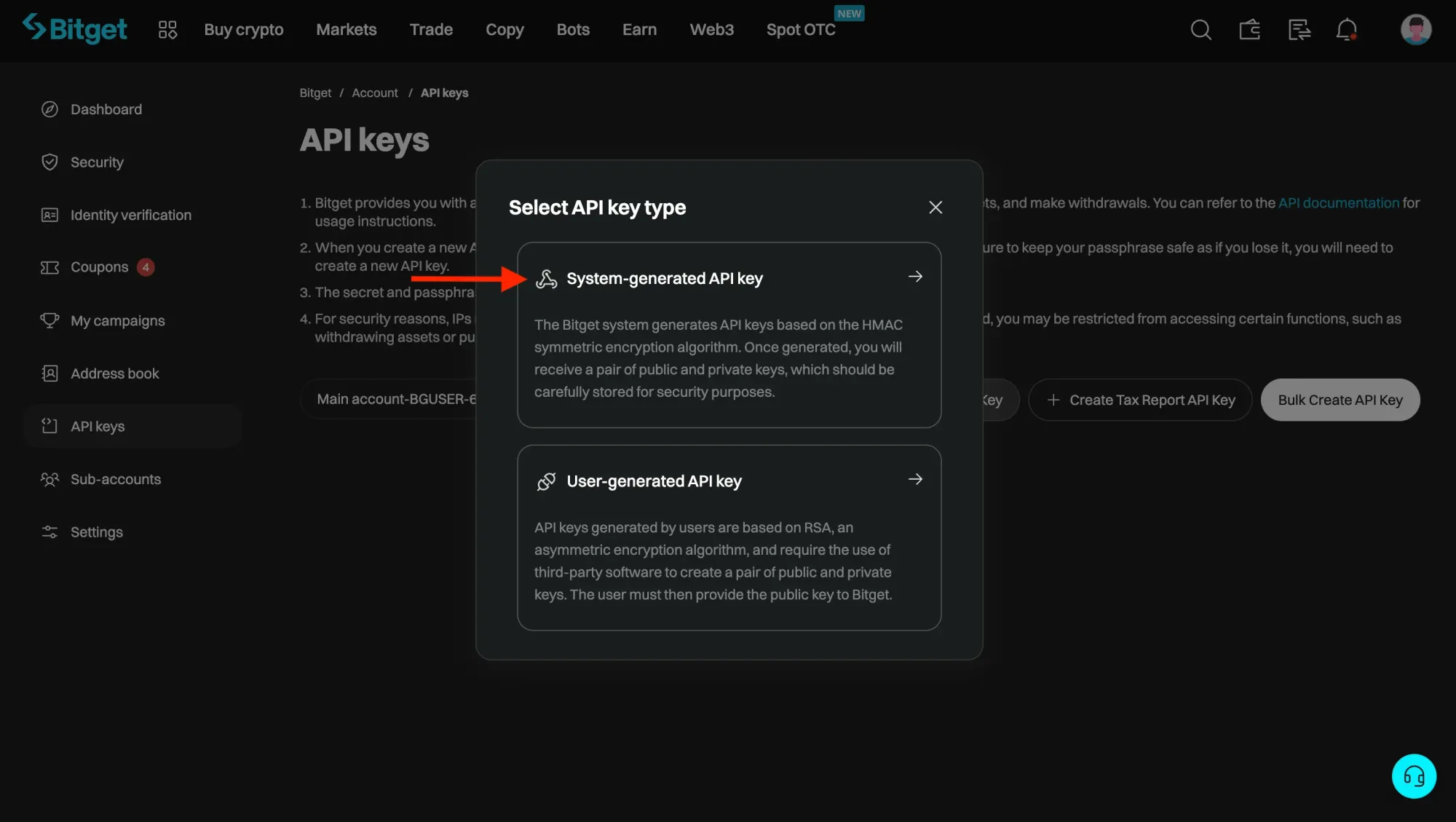Click the Account breadcrumb link
1456x822 pixels.
pyautogui.click(x=375, y=93)
